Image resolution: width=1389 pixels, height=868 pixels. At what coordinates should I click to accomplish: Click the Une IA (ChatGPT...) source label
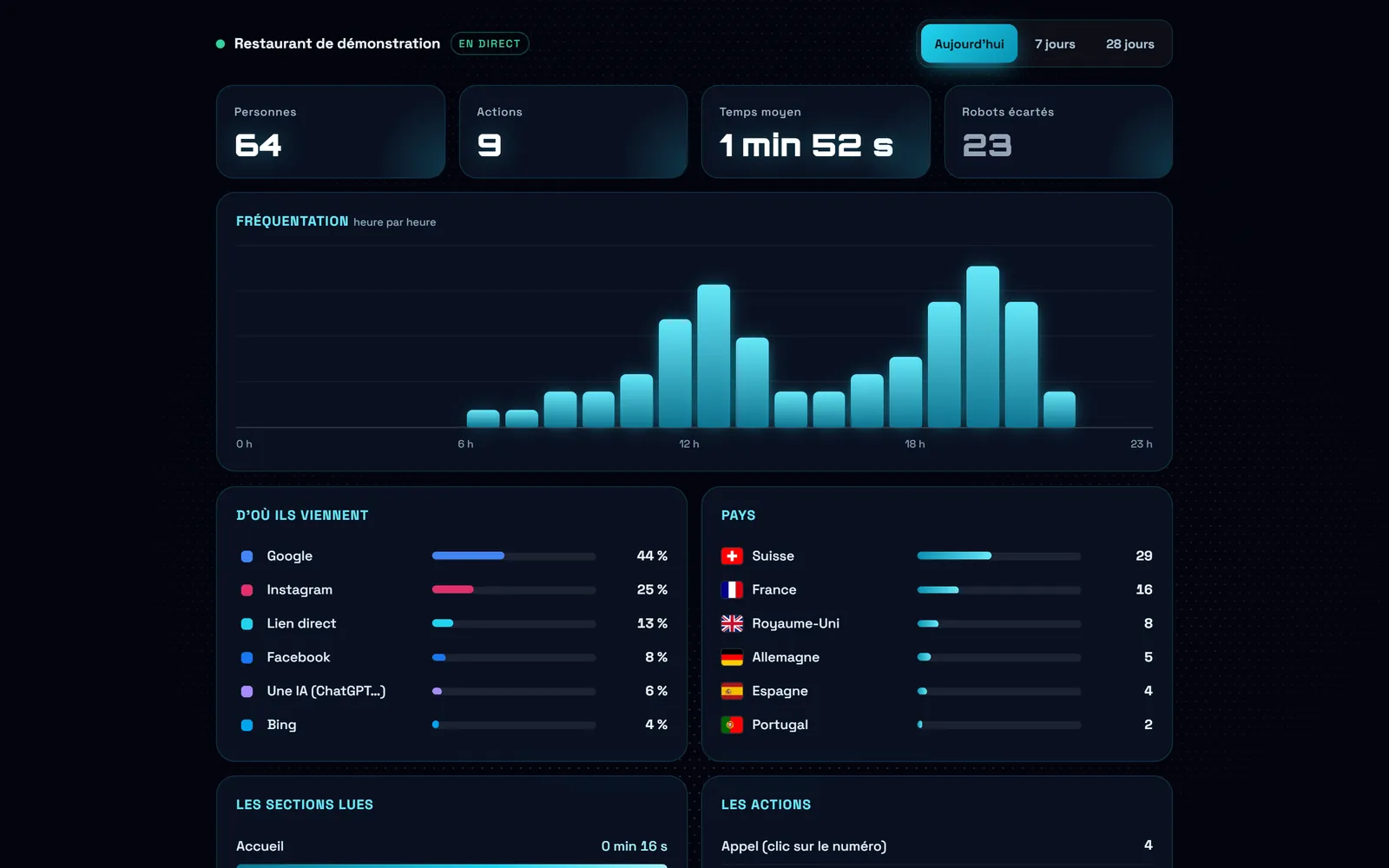(326, 691)
